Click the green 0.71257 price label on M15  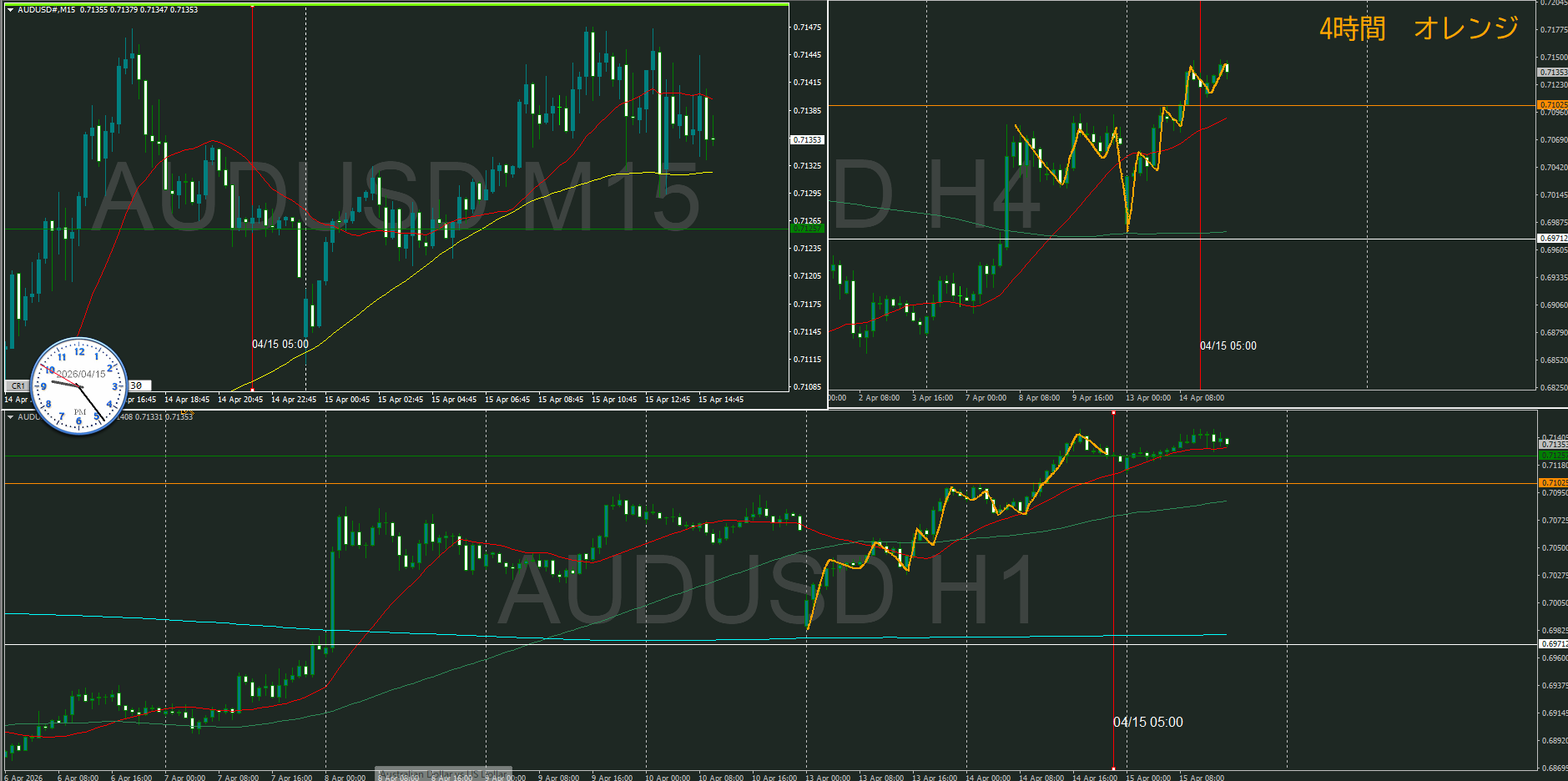pos(806,229)
